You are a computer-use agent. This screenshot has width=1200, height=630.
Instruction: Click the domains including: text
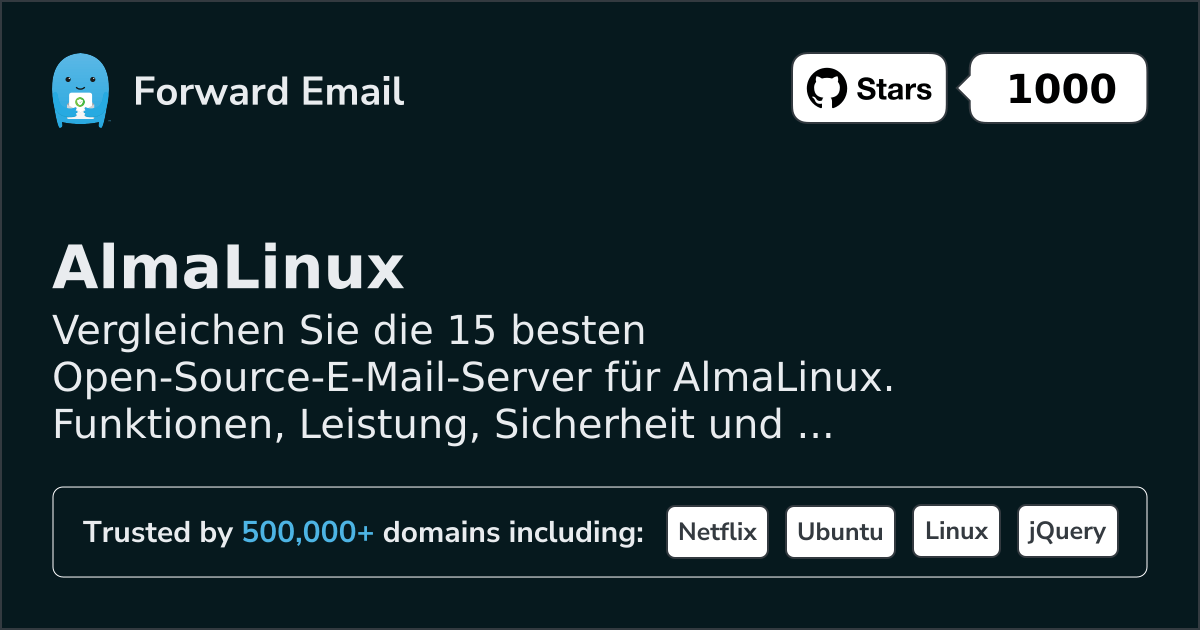[513, 532]
